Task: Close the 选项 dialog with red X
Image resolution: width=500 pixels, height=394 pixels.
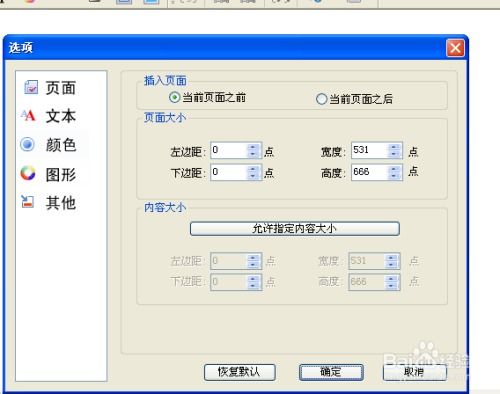Action: coord(455,48)
